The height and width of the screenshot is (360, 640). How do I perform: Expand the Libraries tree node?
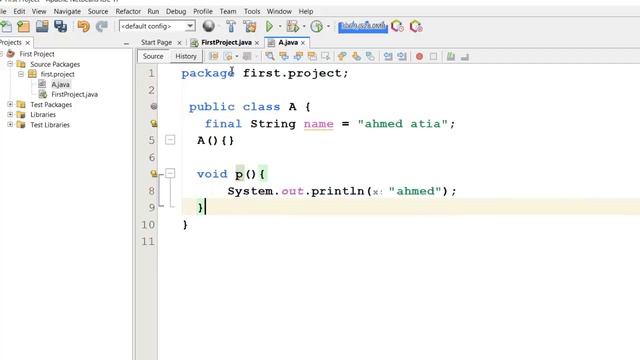pos(10,115)
